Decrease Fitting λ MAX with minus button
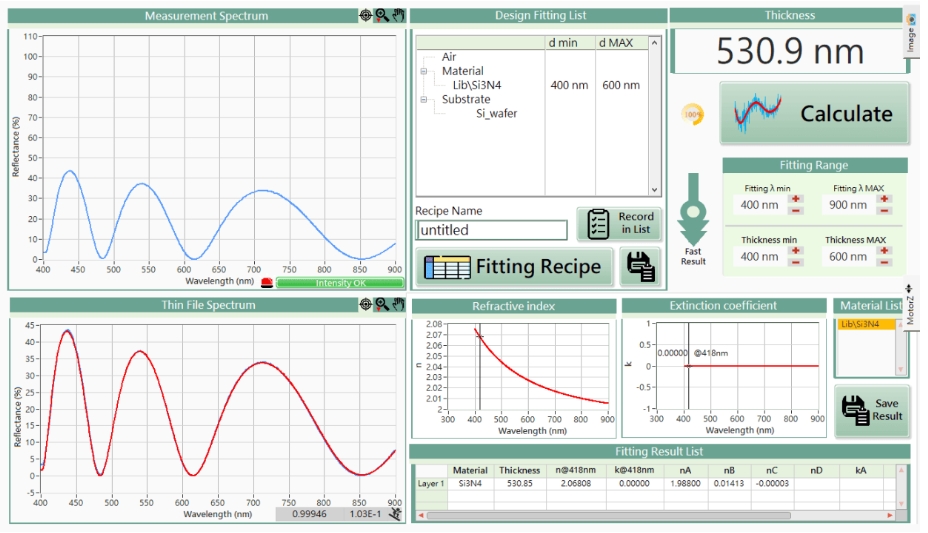The height and width of the screenshot is (533, 928). tap(884, 210)
